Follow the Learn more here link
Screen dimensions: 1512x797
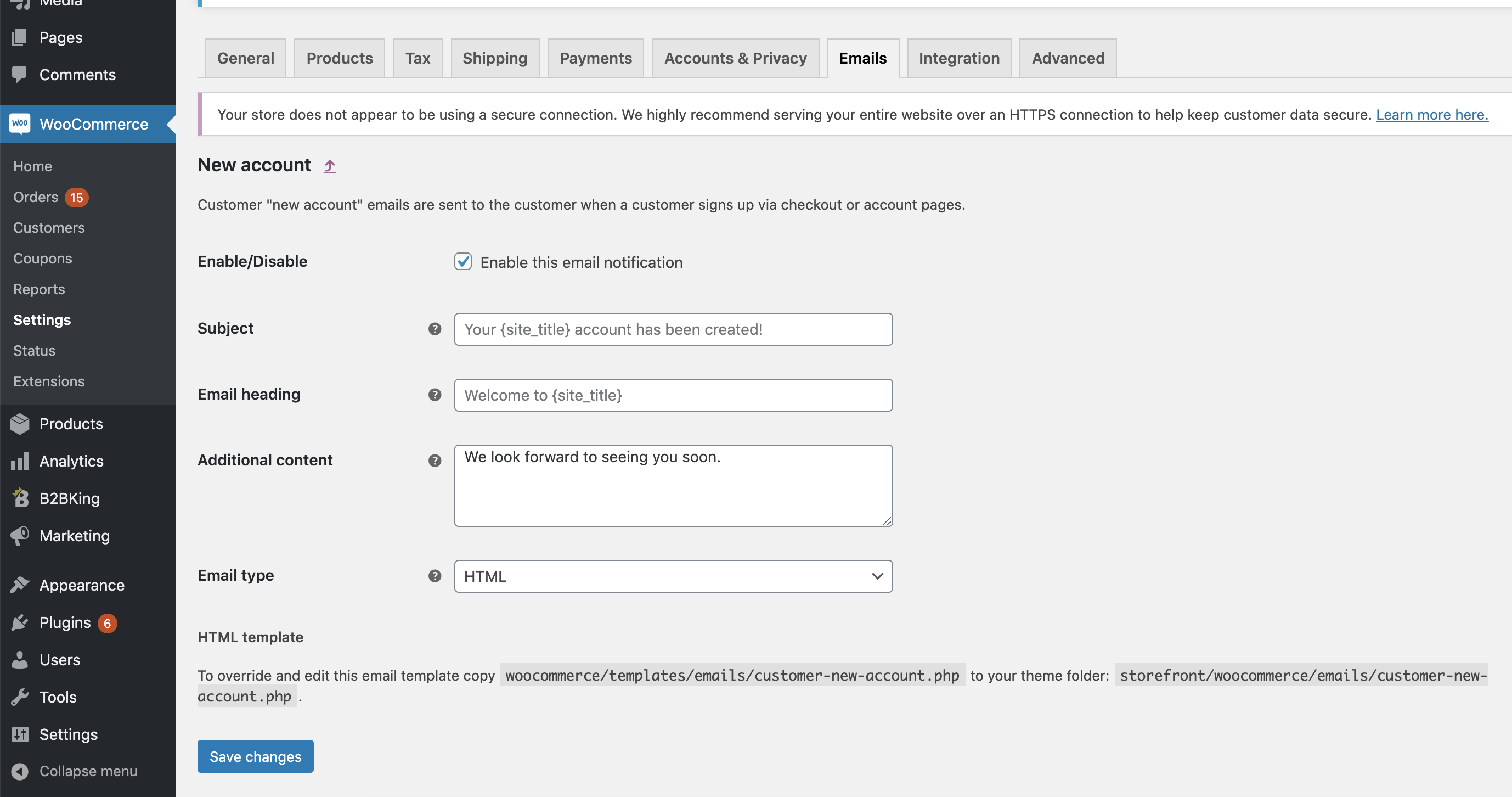coord(1432,115)
